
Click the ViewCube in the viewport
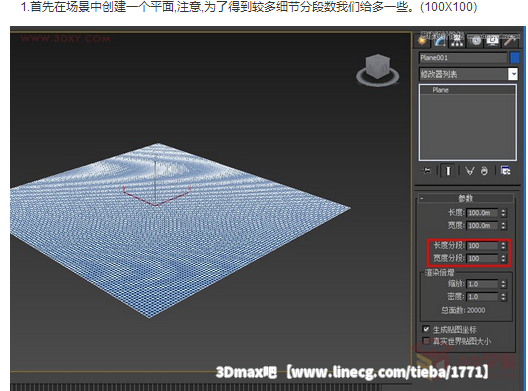pyautogui.click(x=377, y=70)
